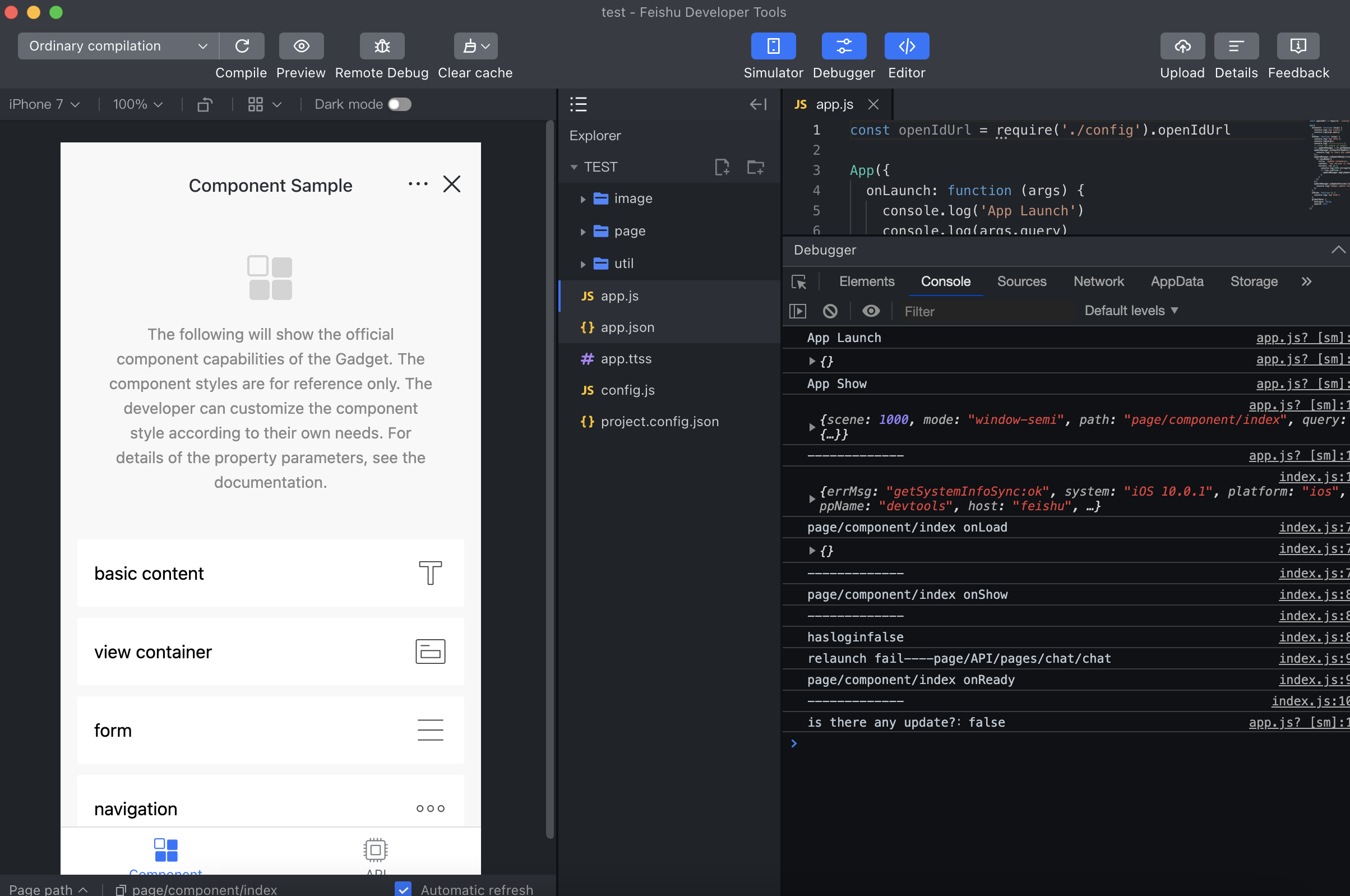Open index.js link for relaunch fail log
1350x896 pixels.
point(1314,658)
